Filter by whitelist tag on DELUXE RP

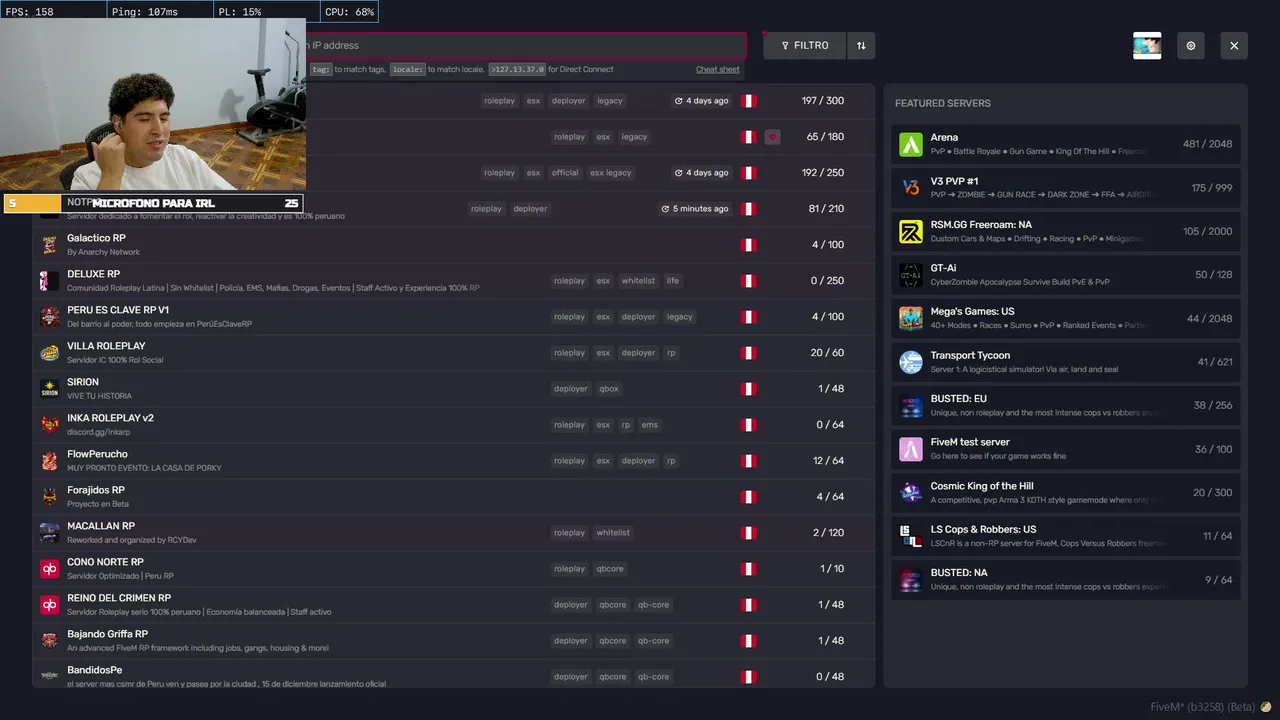click(638, 281)
